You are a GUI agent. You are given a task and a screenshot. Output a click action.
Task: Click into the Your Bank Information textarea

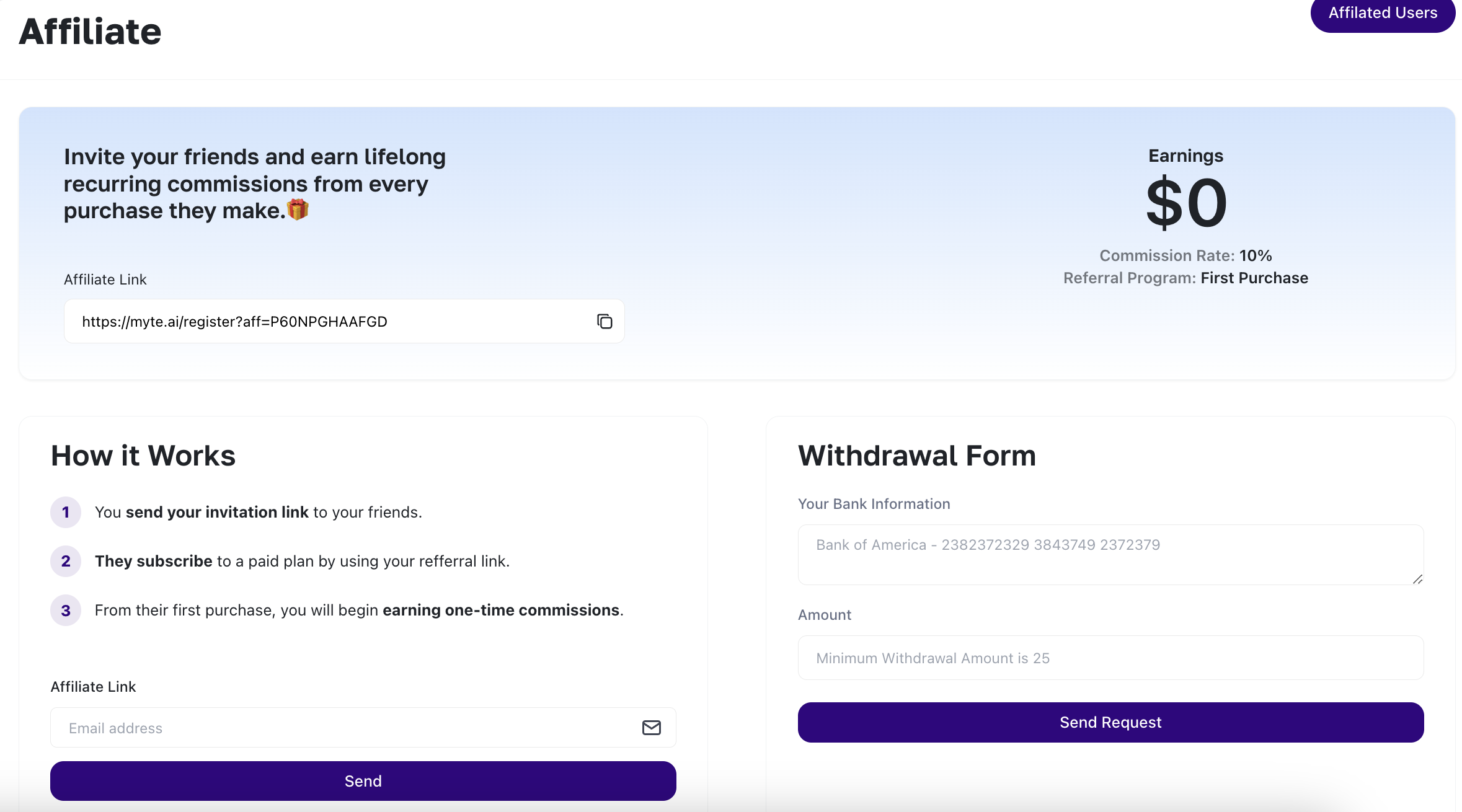point(1110,554)
